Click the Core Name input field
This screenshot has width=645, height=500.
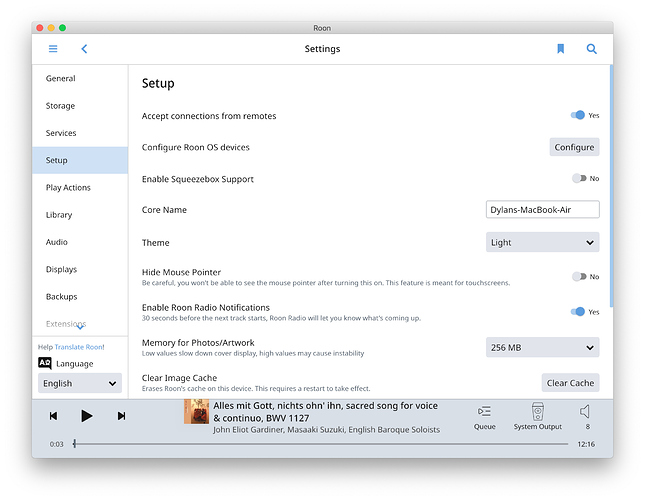tap(542, 210)
